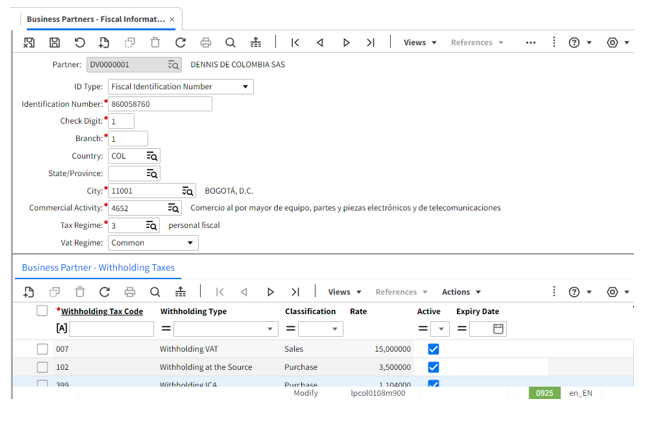Click the revert/undo icon in top toolbar
The height and width of the screenshot is (427, 650).
tap(80, 43)
